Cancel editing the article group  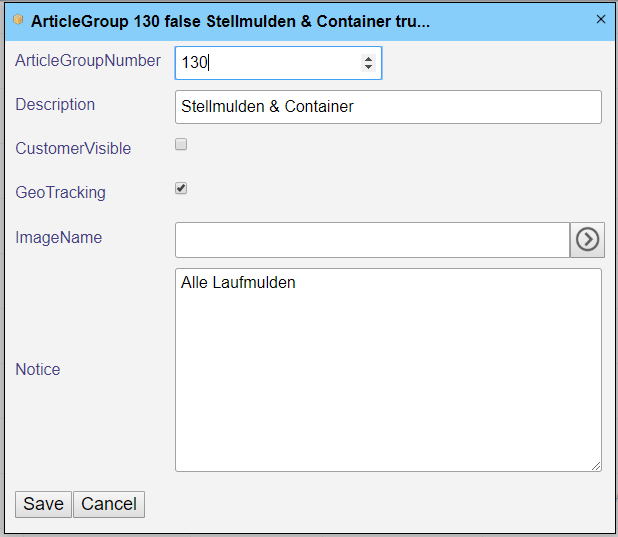tap(109, 504)
